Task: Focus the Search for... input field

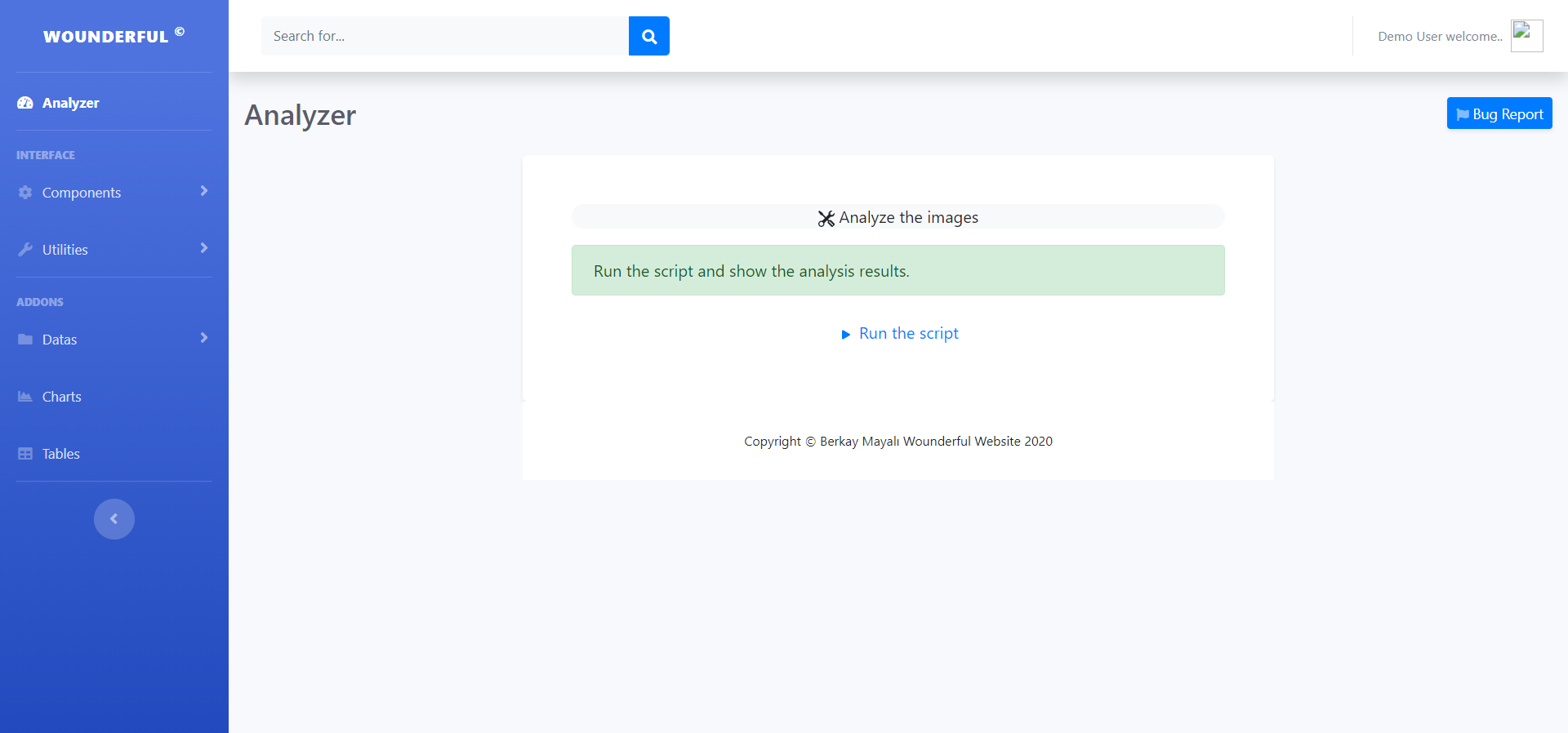Action: click(x=444, y=36)
